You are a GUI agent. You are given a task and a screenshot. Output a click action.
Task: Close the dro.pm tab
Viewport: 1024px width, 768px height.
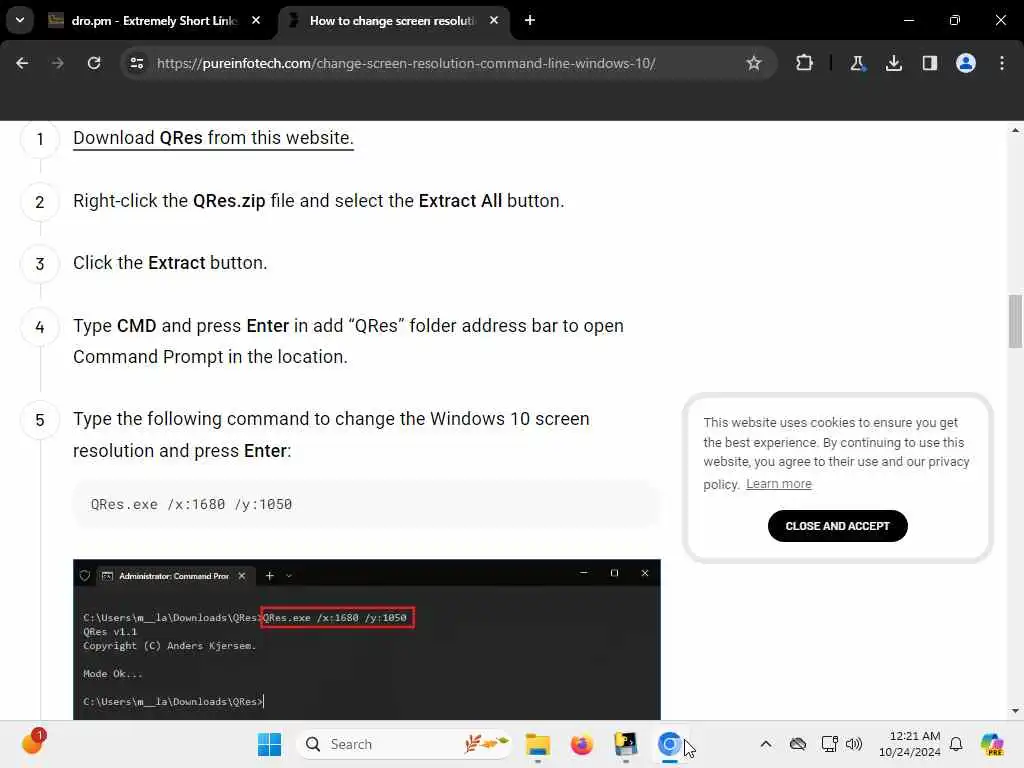coord(256,21)
